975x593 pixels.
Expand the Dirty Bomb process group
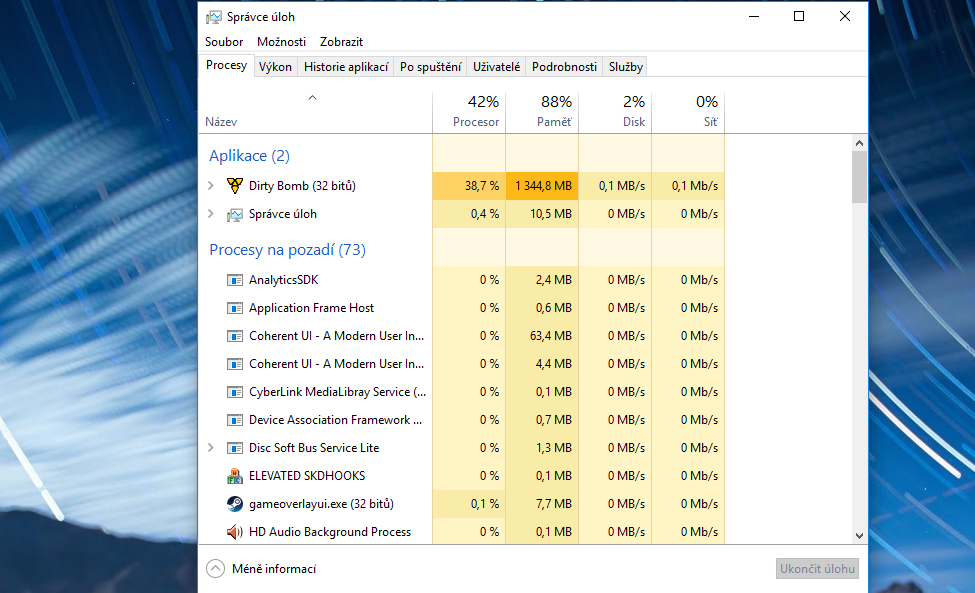click(x=211, y=186)
